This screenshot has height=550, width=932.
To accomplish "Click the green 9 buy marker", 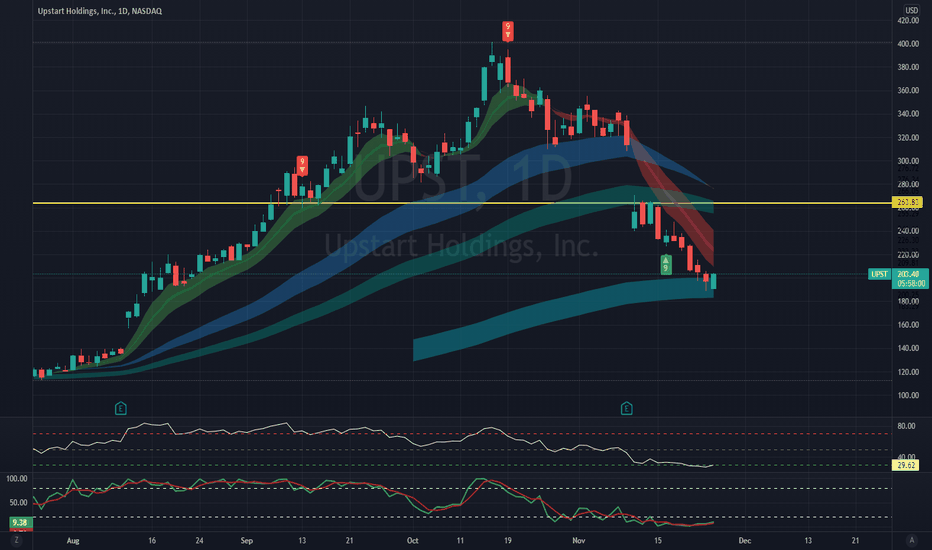I will tap(666, 265).
